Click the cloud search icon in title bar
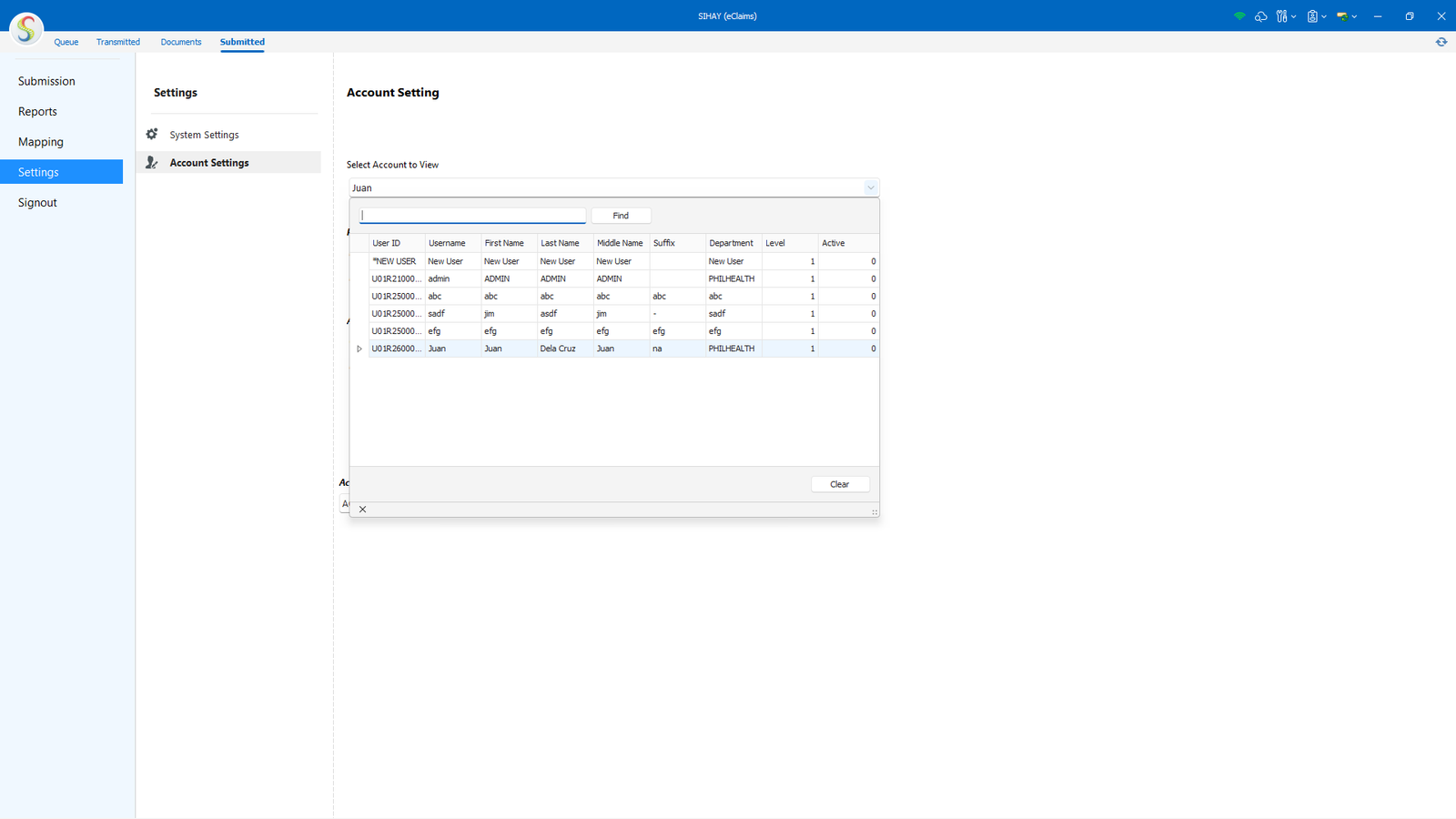Image resolution: width=1456 pixels, height=819 pixels. [1260, 16]
